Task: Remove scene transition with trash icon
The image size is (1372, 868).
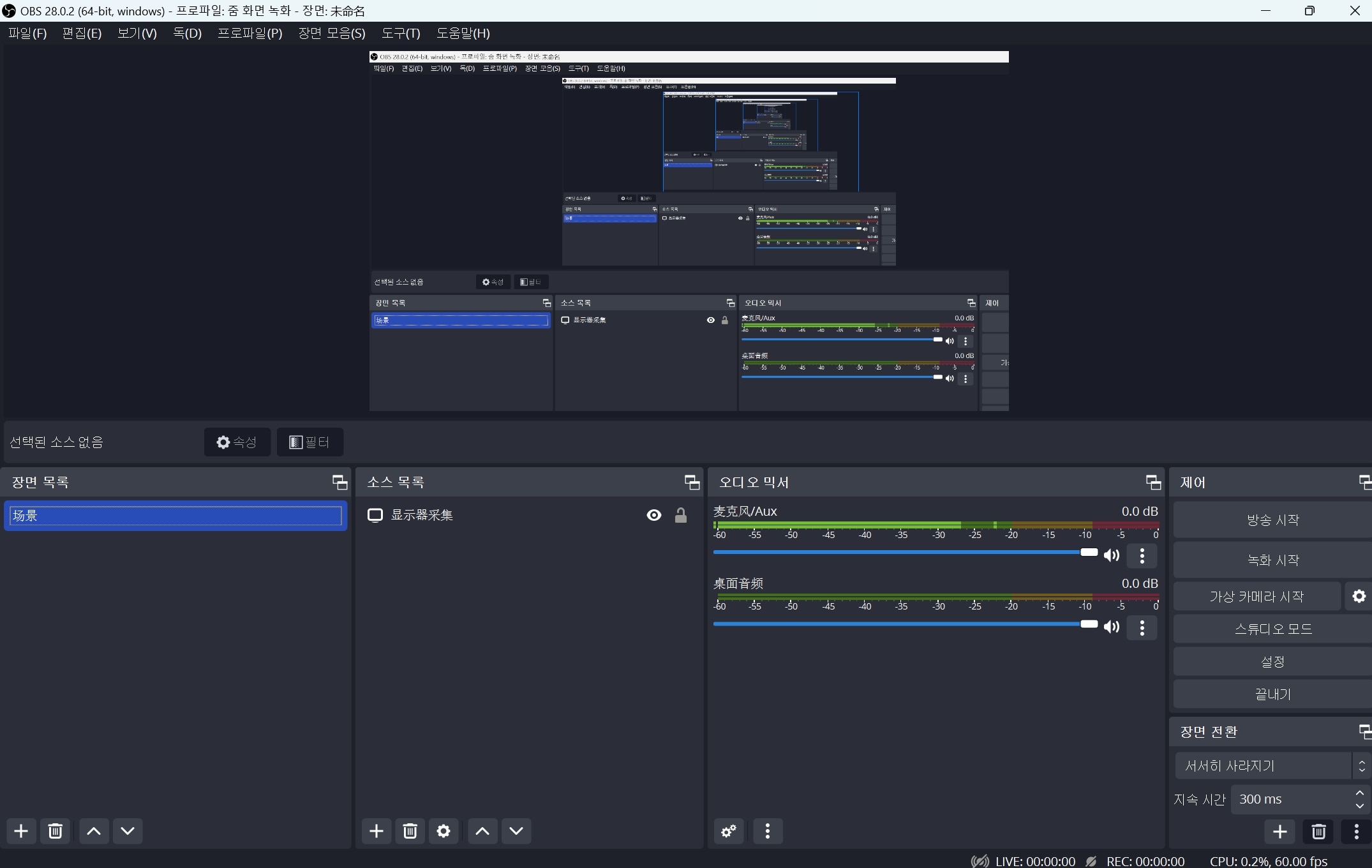Action: (x=1319, y=832)
